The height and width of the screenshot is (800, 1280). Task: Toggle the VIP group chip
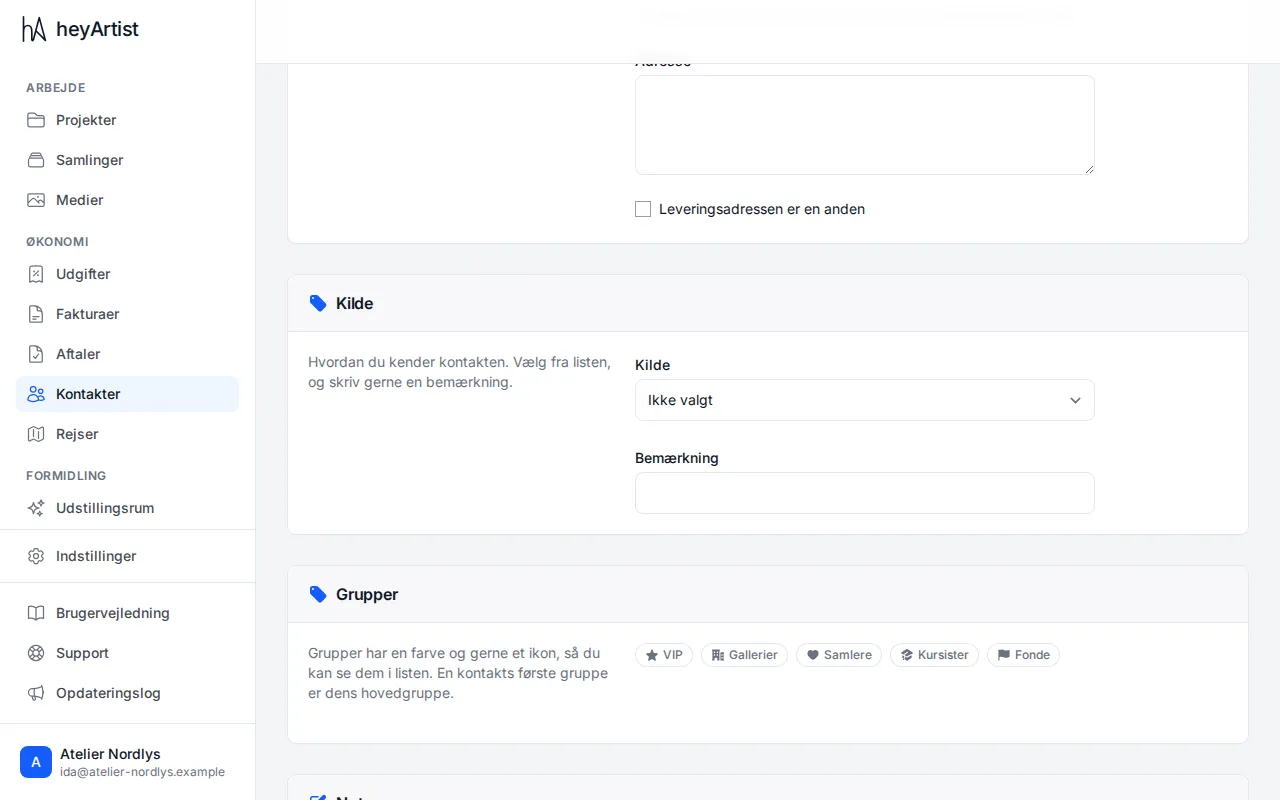(664, 655)
